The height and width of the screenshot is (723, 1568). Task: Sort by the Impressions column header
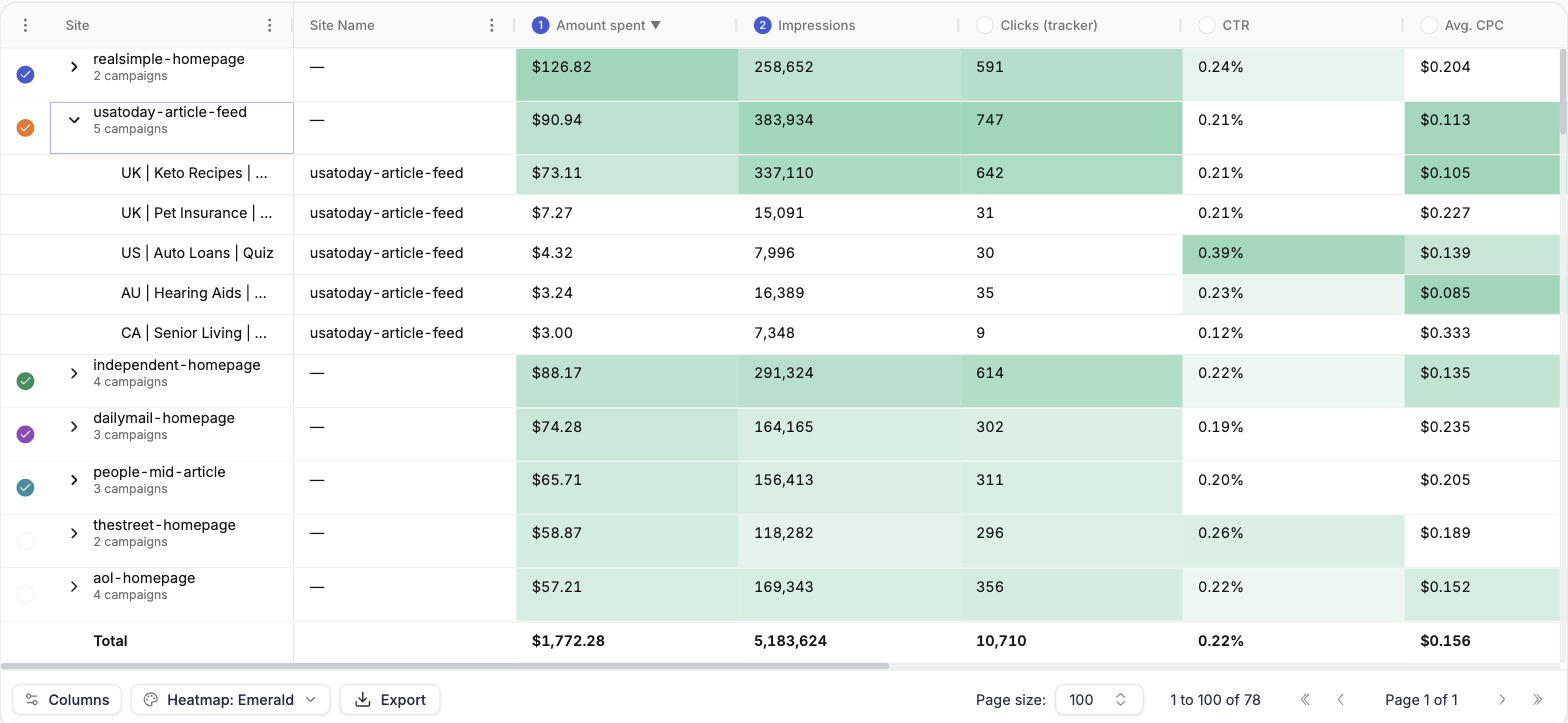816,25
